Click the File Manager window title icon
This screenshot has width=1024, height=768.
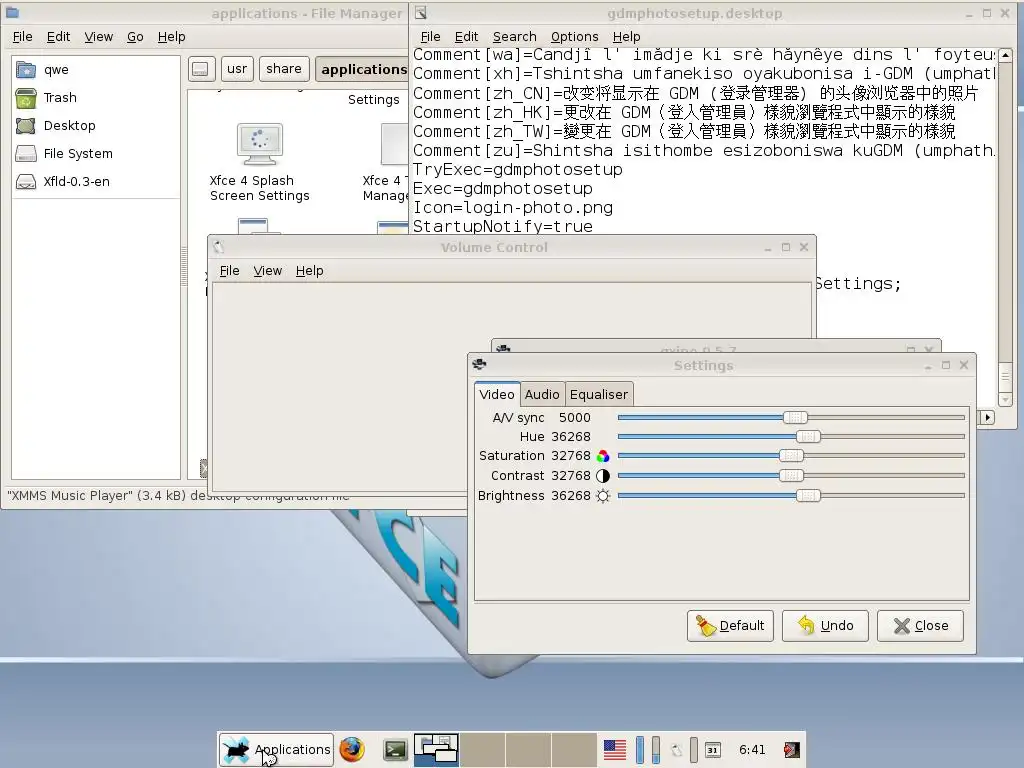pos(12,12)
